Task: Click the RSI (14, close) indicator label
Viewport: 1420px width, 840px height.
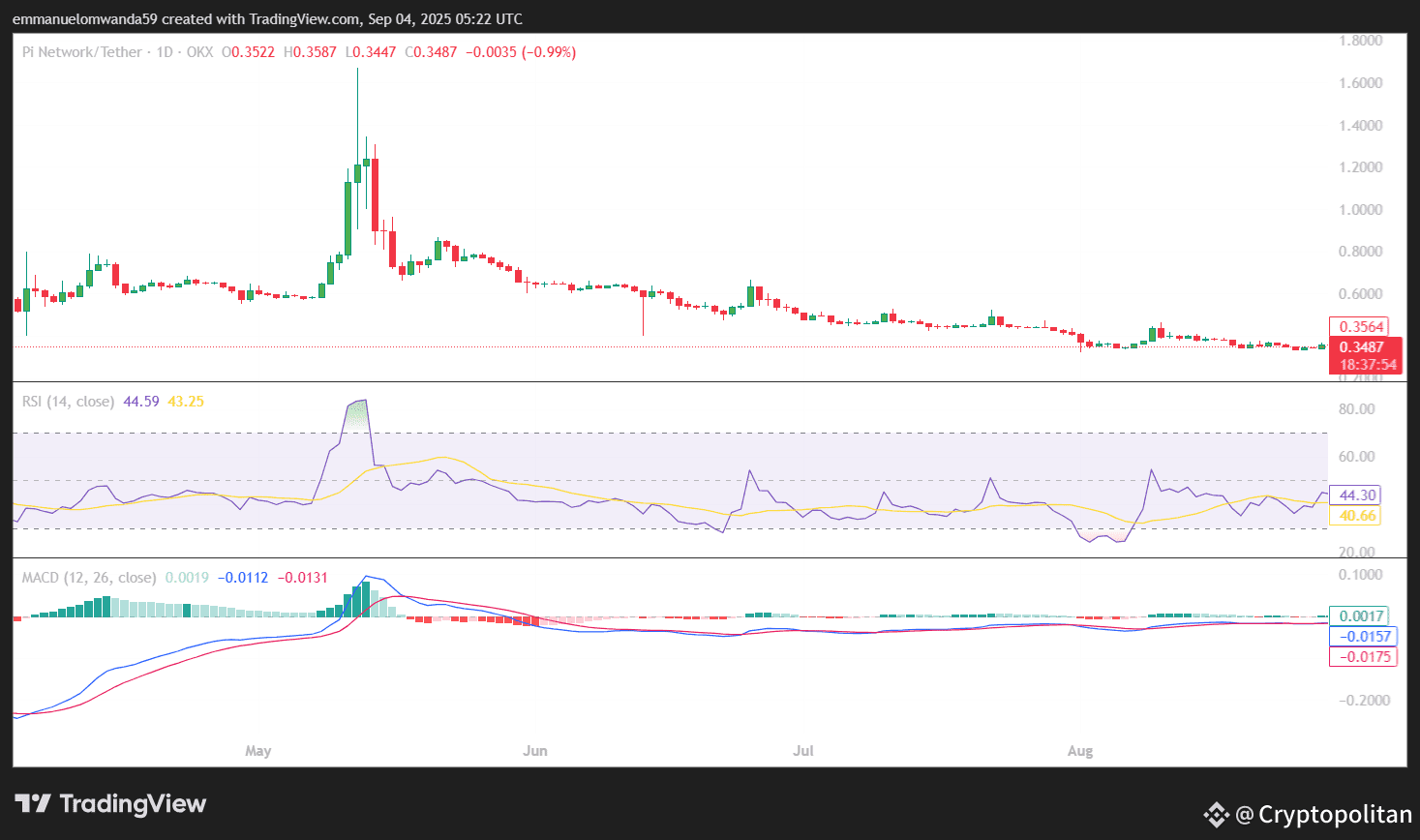Action: pyautogui.click(x=68, y=402)
